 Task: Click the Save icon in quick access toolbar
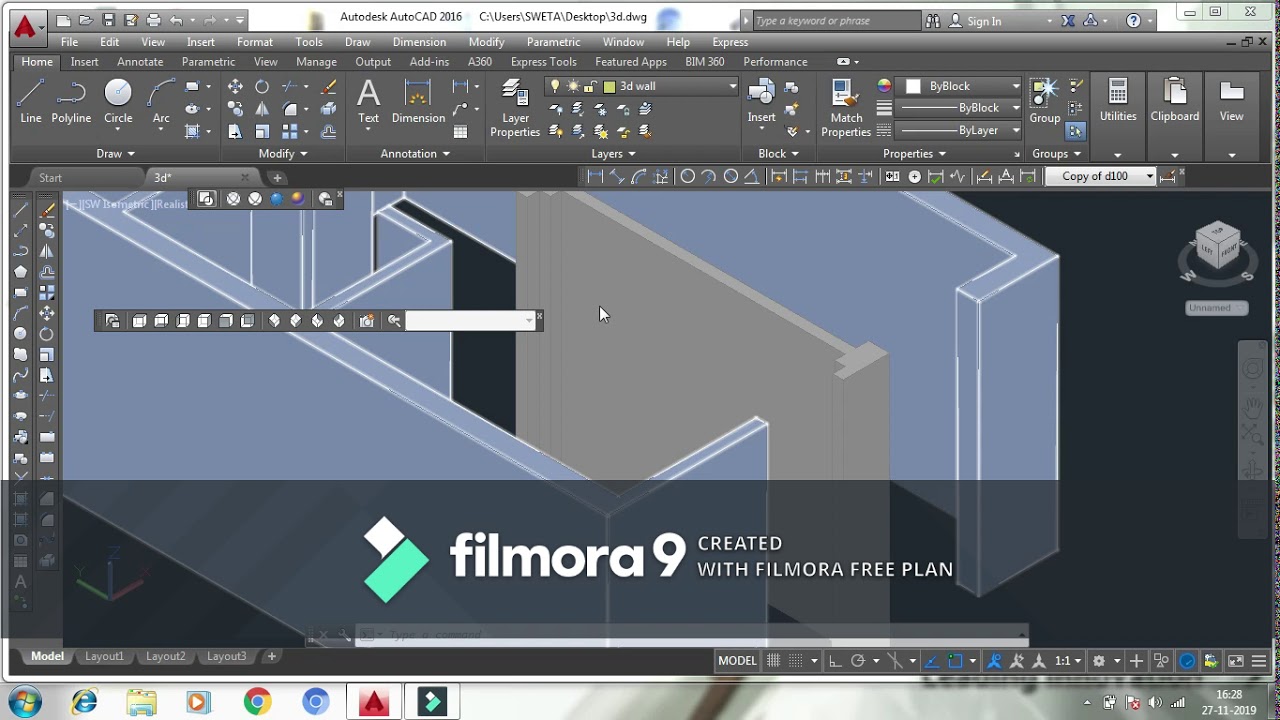(x=108, y=20)
